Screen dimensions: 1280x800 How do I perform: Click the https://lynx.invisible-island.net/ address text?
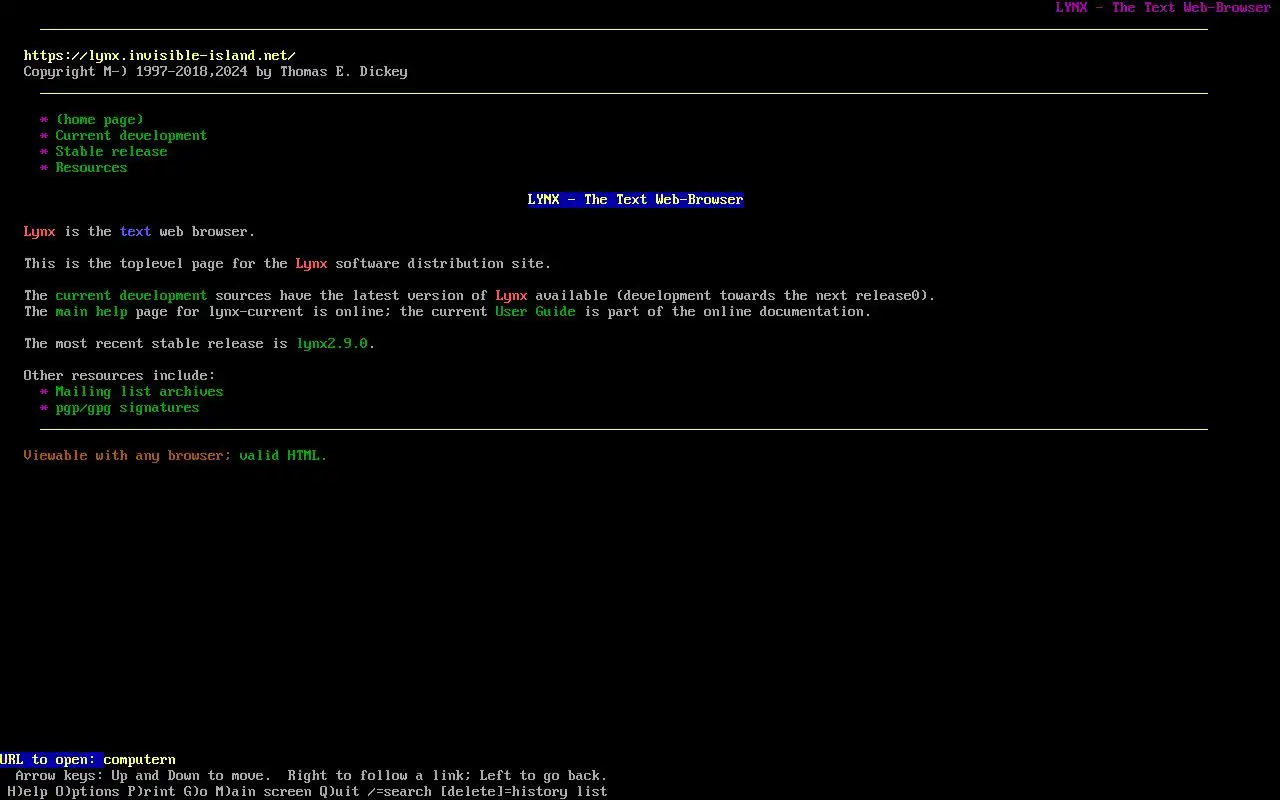point(160,56)
